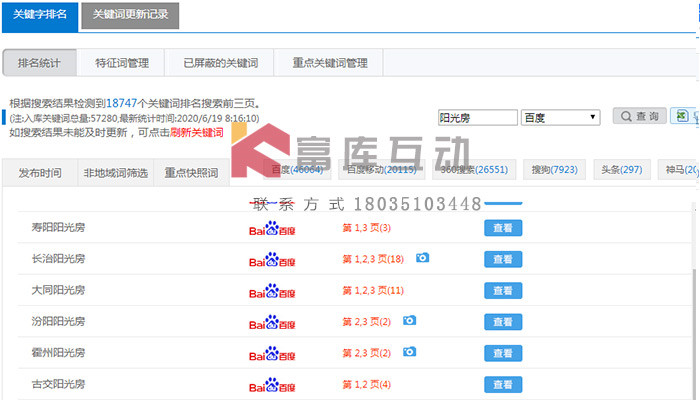Open the 关键字排名 tab
Image resolution: width=700 pixels, height=400 pixels.
coord(40,17)
